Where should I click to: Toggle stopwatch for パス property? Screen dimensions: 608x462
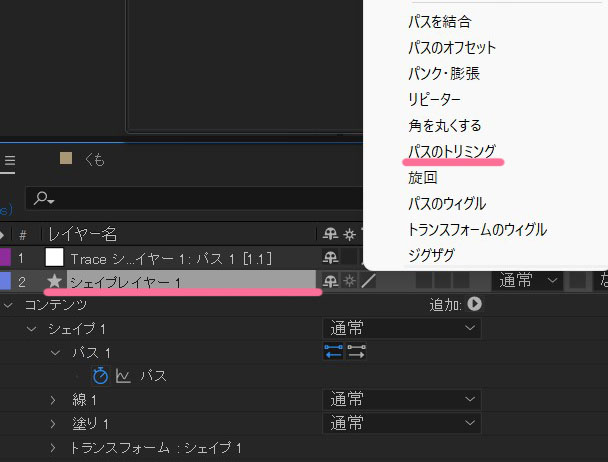pos(100,376)
